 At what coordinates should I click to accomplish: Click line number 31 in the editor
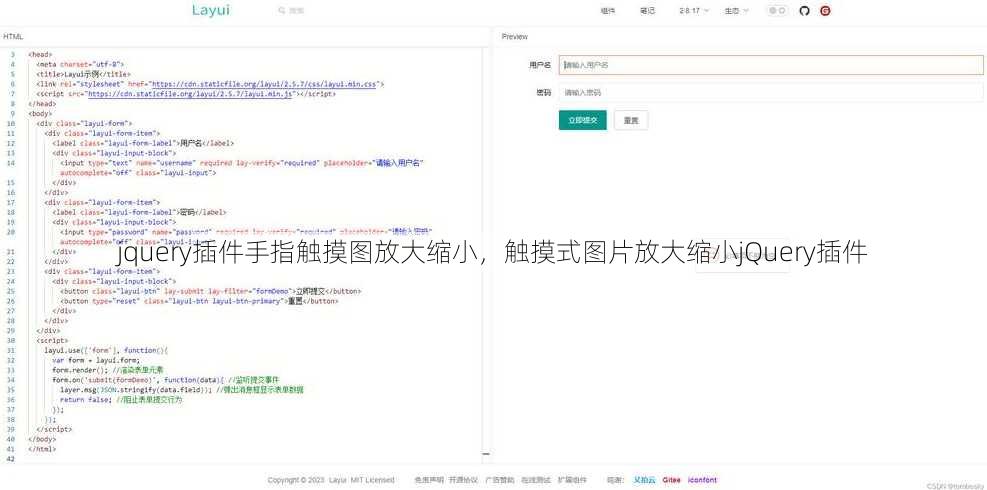(x=11, y=350)
